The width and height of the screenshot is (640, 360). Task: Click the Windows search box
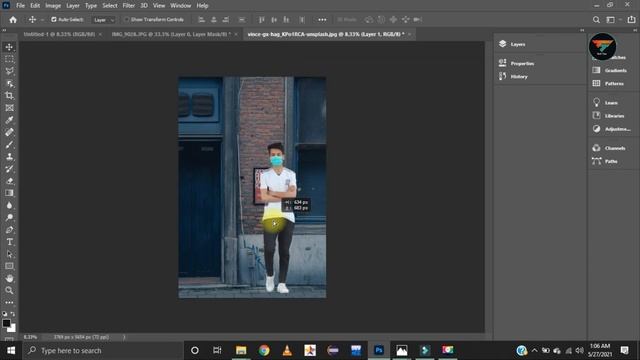(x=104, y=351)
